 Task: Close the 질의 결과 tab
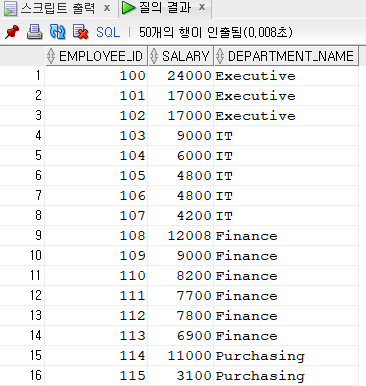coord(202,7)
